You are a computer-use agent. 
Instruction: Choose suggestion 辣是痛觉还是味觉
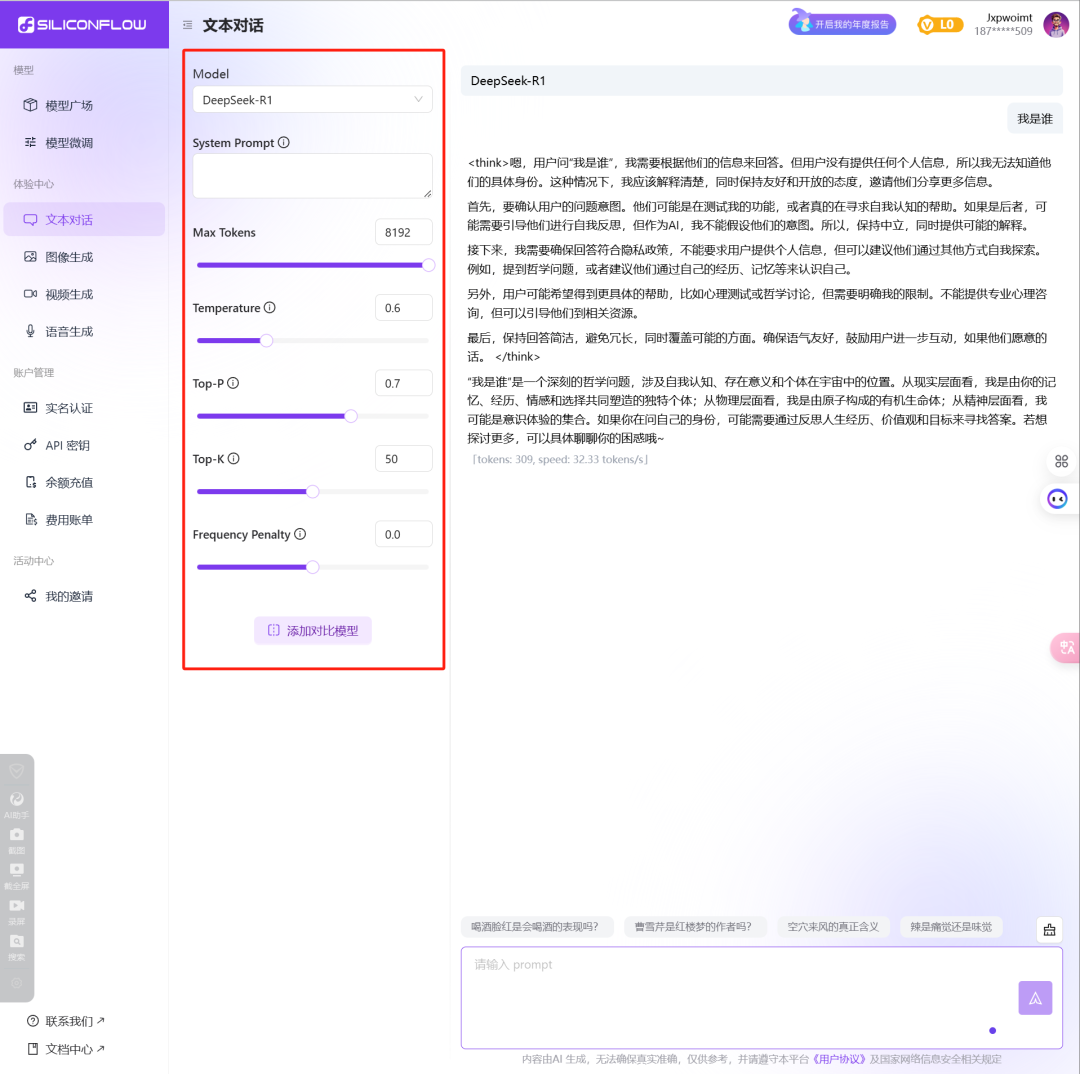[951, 927]
